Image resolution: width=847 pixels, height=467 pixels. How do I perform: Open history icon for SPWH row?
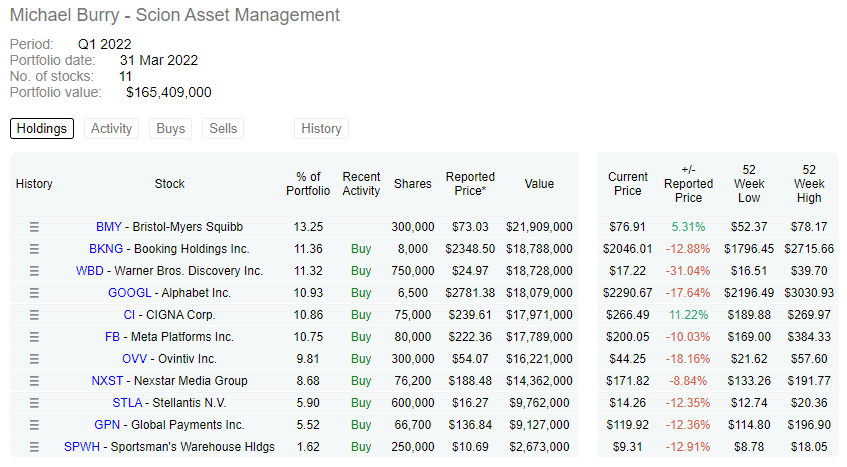click(x=34, y=447)
